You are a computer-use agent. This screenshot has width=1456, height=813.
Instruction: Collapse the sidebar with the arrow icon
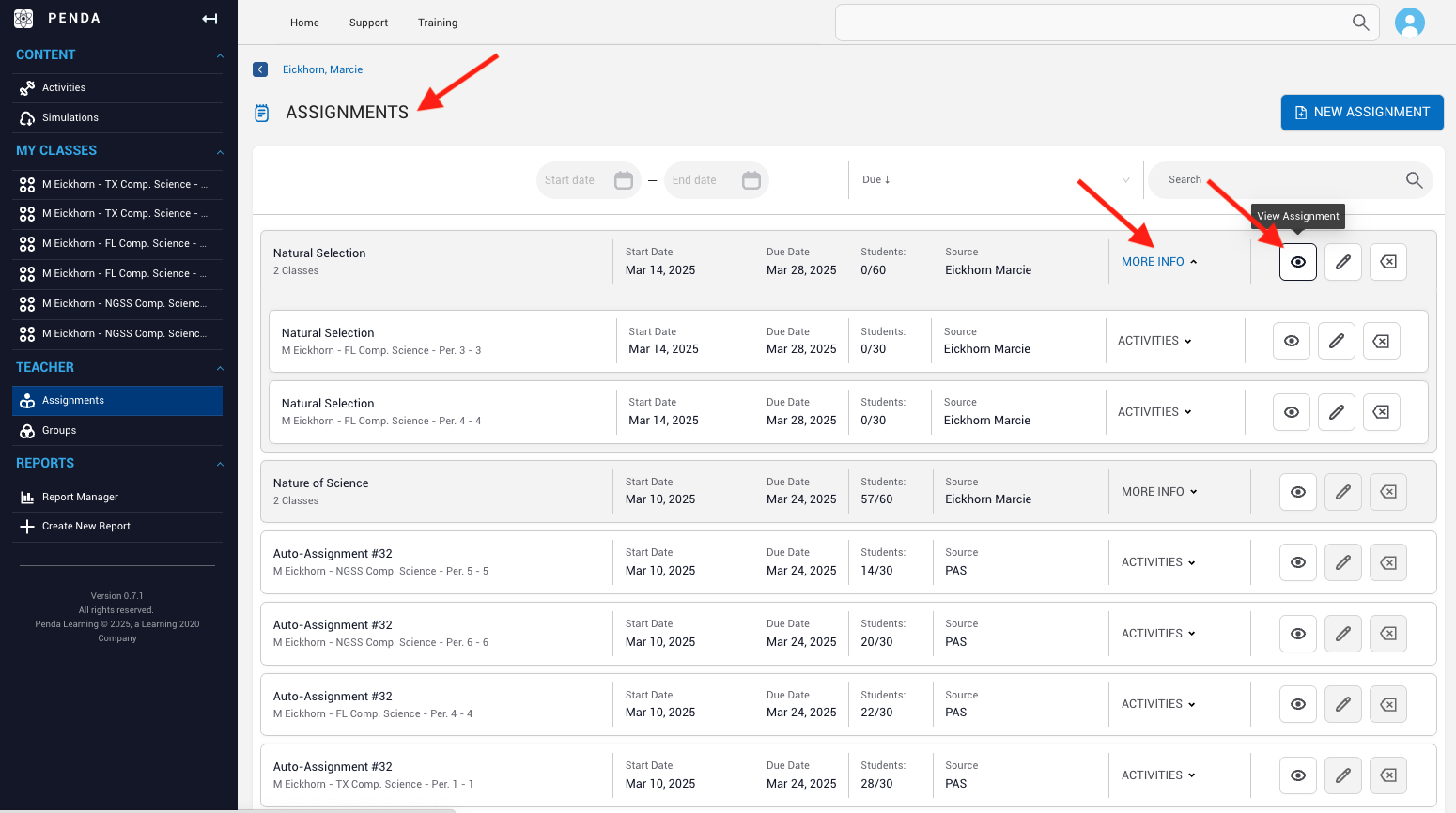pos(209,19)
